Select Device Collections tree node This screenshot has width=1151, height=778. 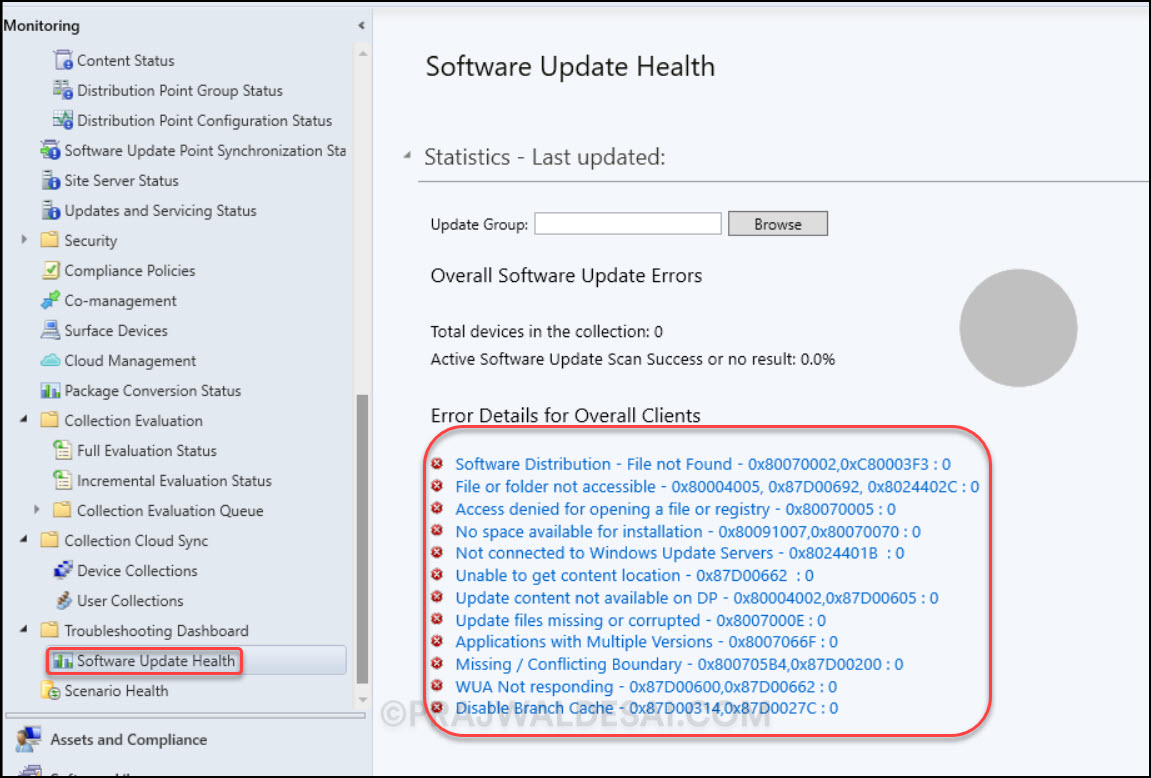tap(137, 570)
